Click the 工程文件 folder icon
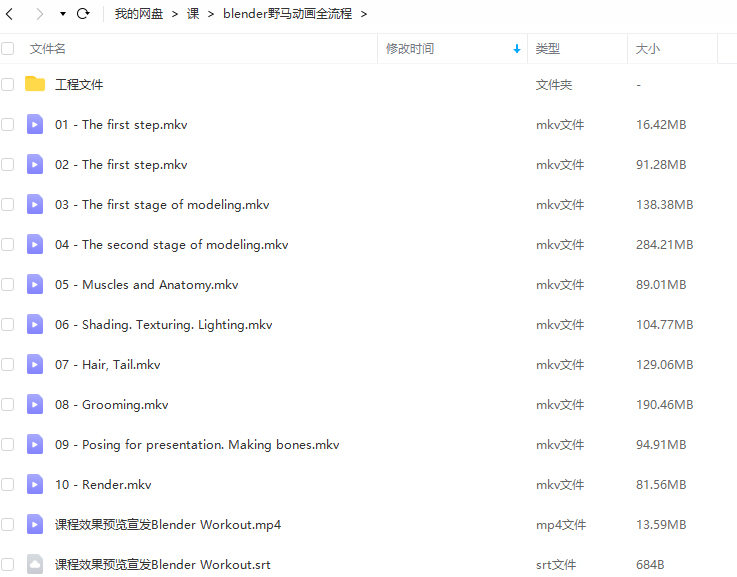The width and height of the screenshot is (737, 577). pyautogui.click(x=35, y=85)
